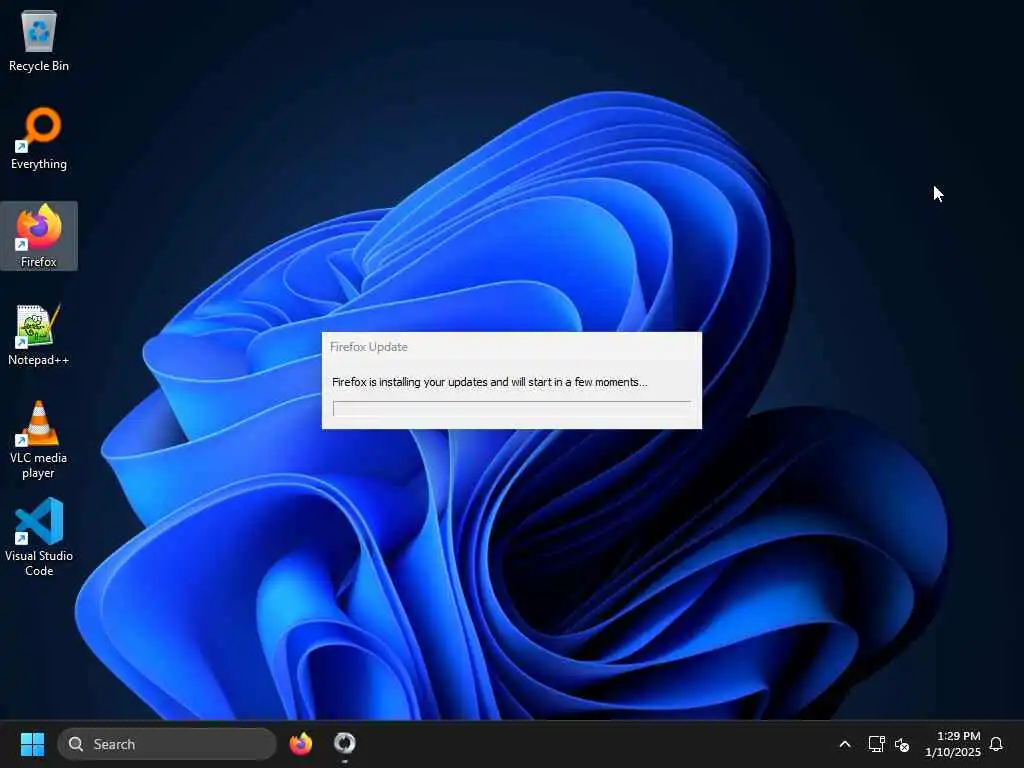Open the clock and date flyout
This screenshot has width=1024, height=768.
(952, 744)
